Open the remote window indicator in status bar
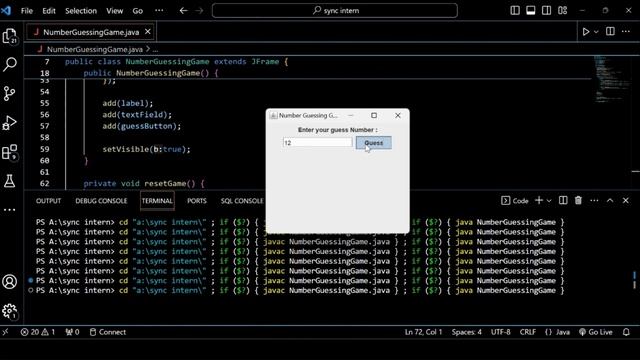Screen dimensions: 640x360 click(6, 332)
